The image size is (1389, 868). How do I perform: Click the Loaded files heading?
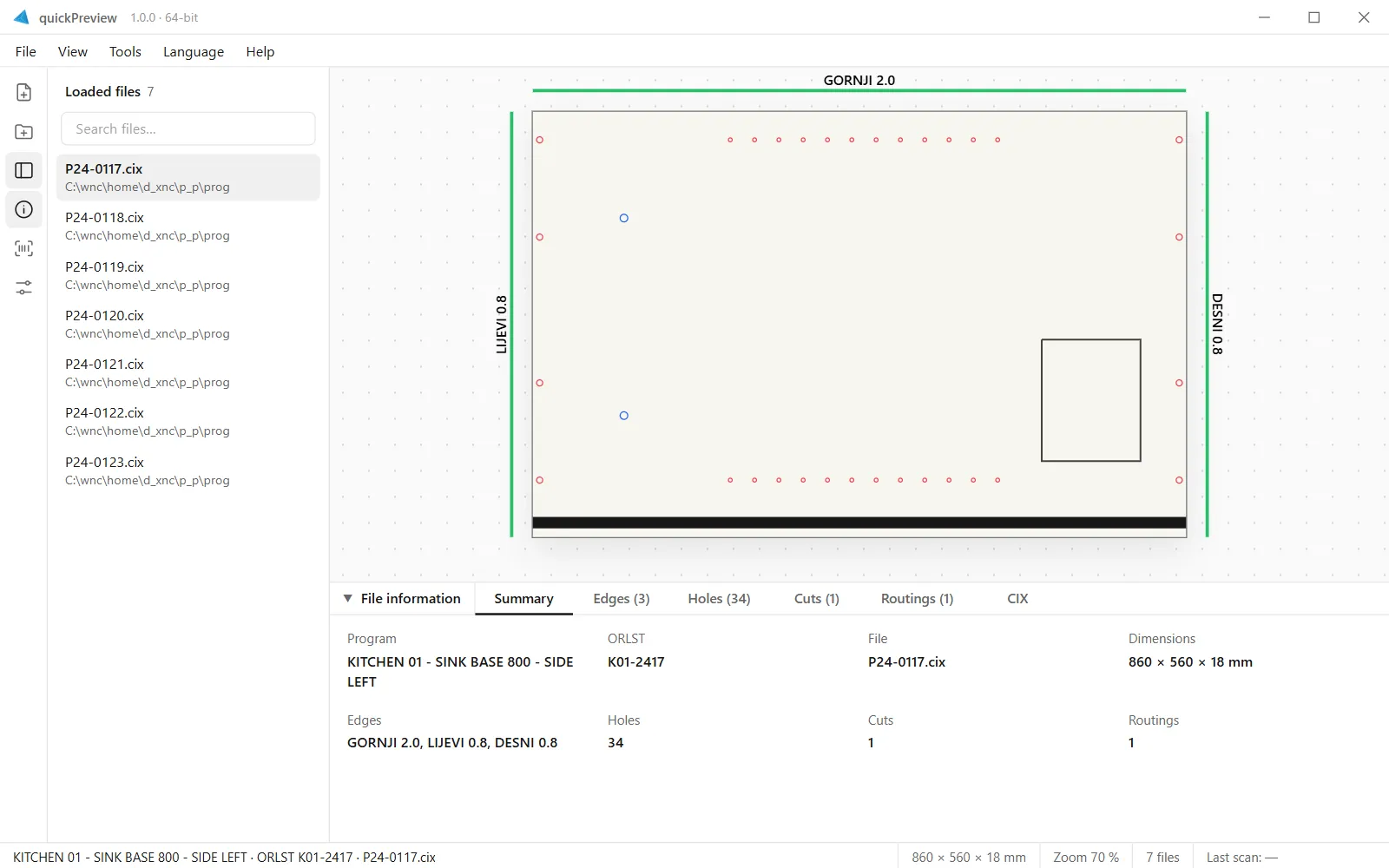102,91
